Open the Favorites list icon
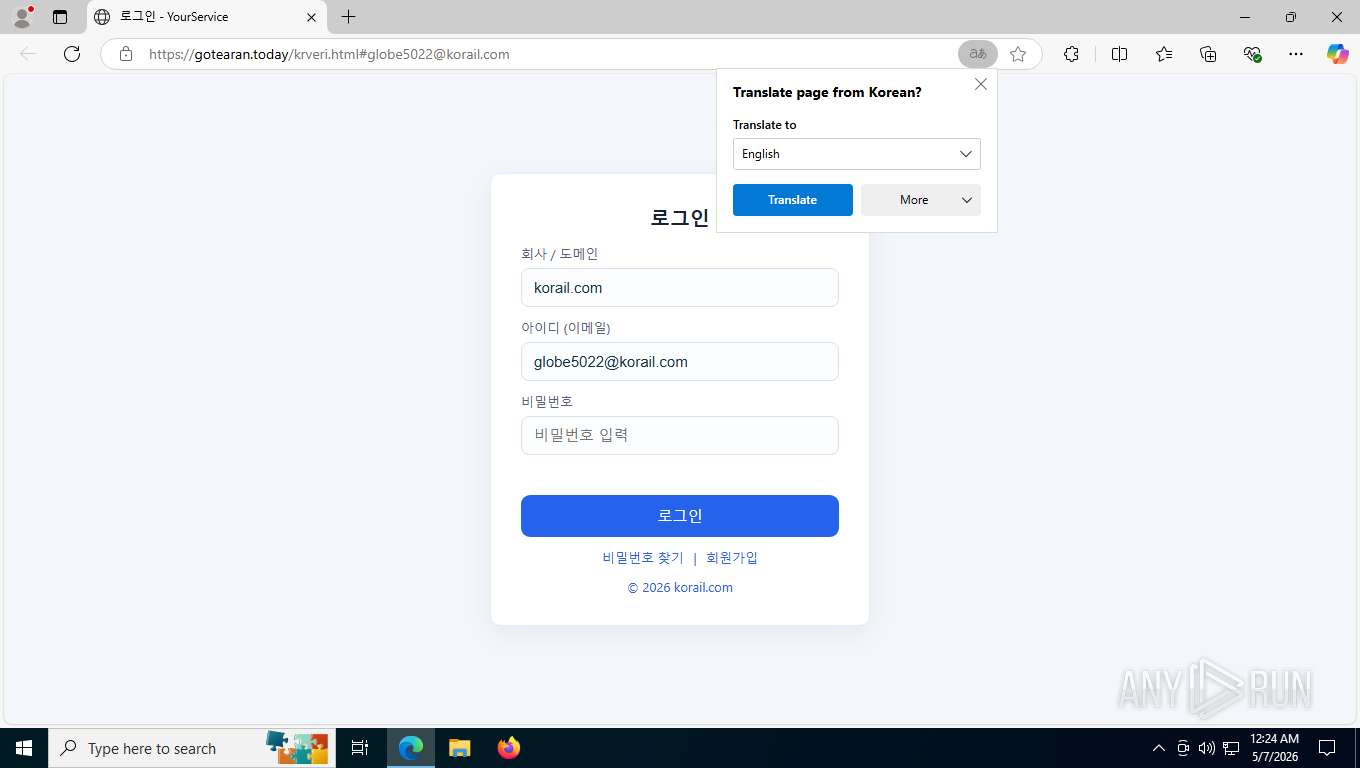 coord(1164,54)
